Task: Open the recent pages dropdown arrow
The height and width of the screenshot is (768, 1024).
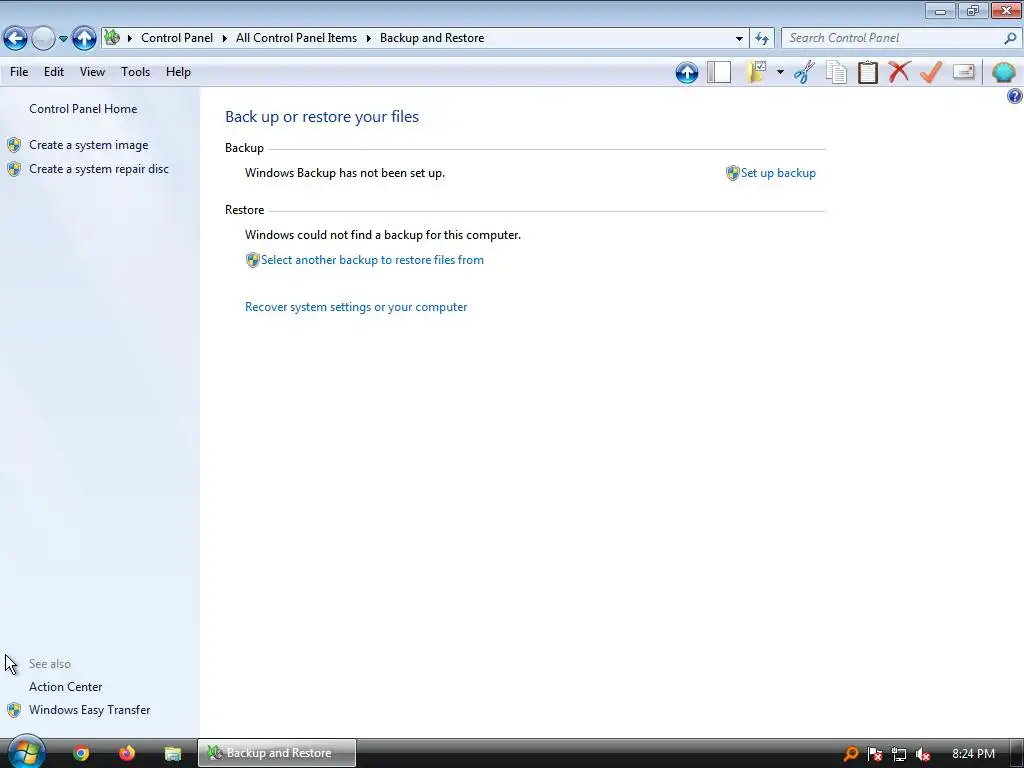Action: click(x=63, y=39)
